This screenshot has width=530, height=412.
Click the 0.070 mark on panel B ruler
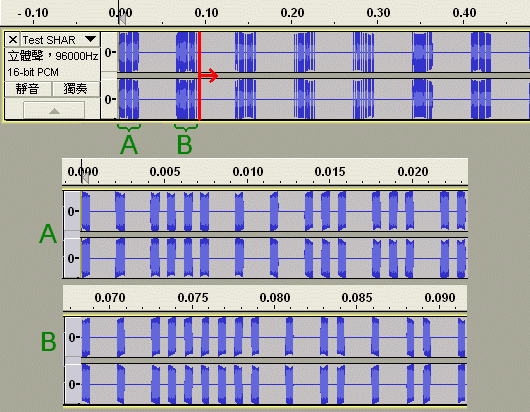pos(110,298)
